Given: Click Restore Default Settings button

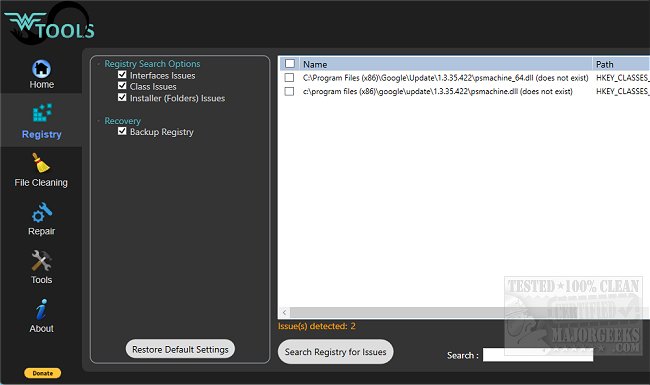Looking at the screenshot, I should (x=180, y=349).
